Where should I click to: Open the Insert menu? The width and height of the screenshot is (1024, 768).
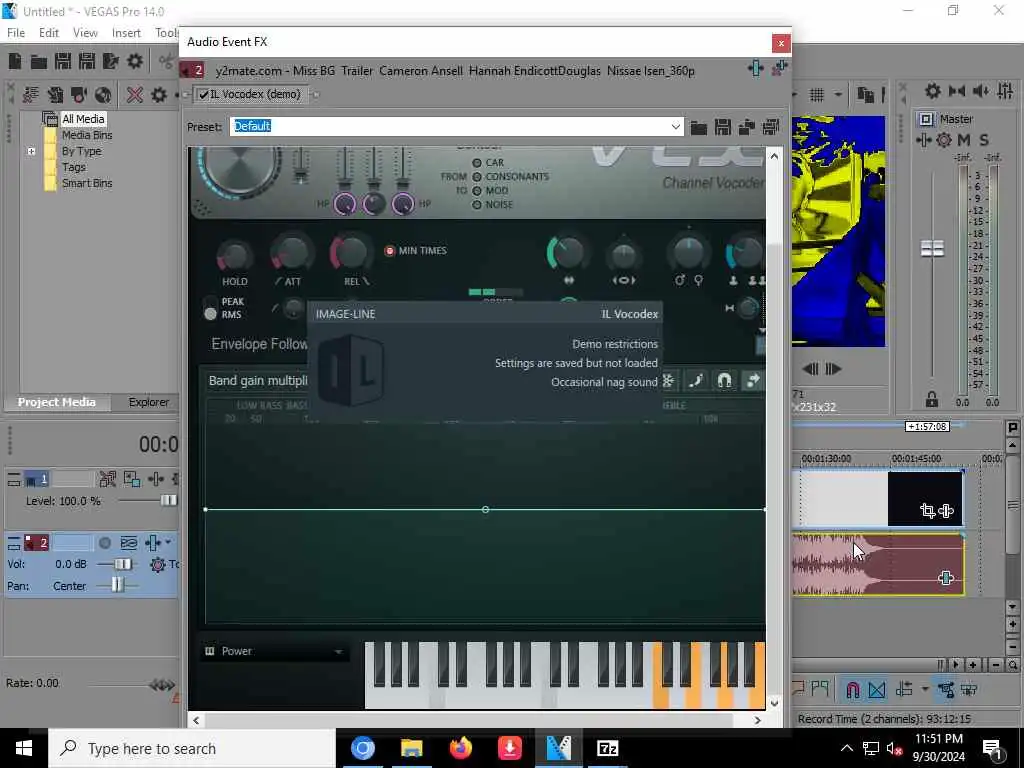pos(126,33)
